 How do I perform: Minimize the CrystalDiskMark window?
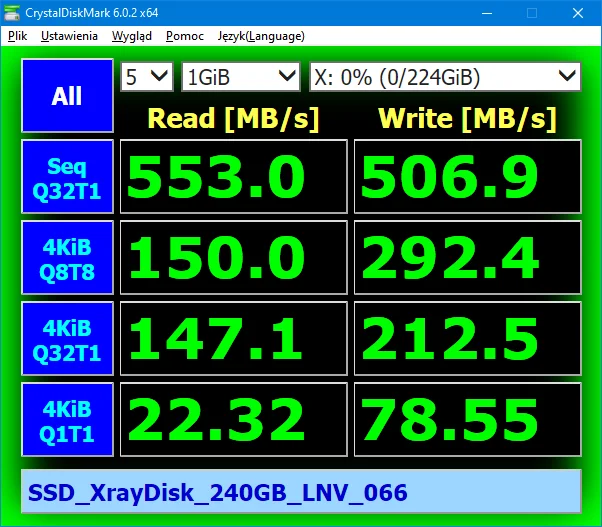tap(487, 13)
